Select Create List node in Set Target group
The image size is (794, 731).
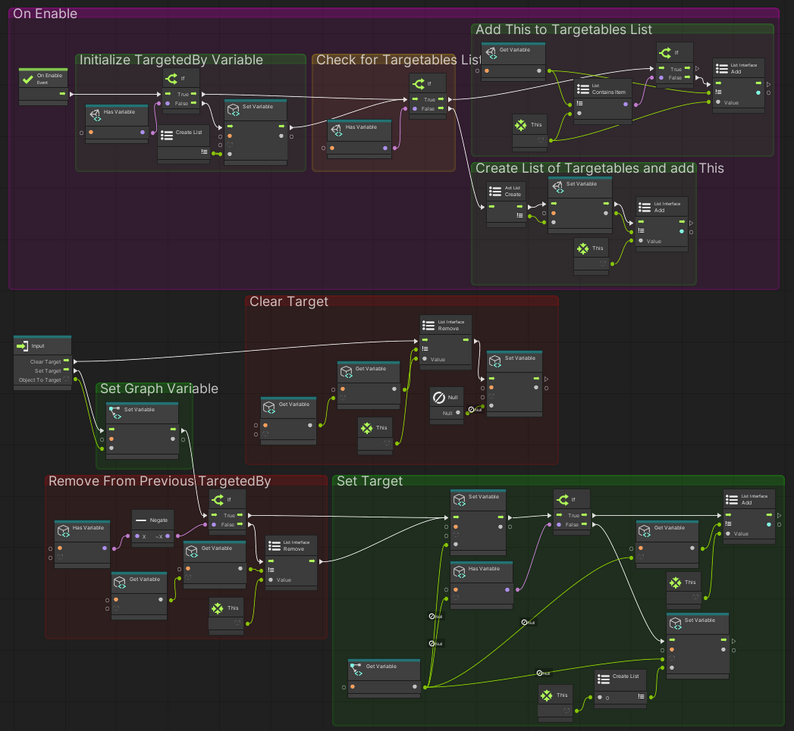click(620, 688)
